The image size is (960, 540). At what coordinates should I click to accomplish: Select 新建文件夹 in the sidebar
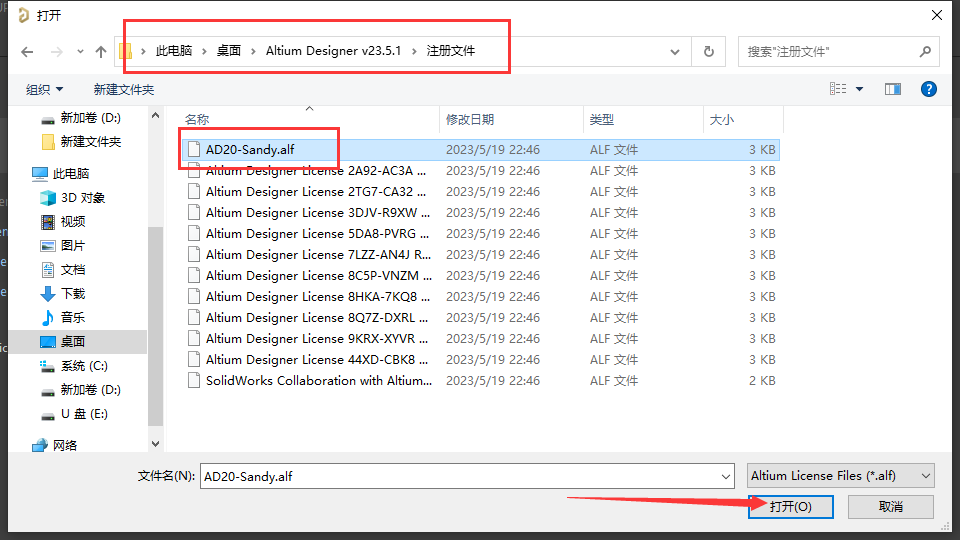click(80, 142)
